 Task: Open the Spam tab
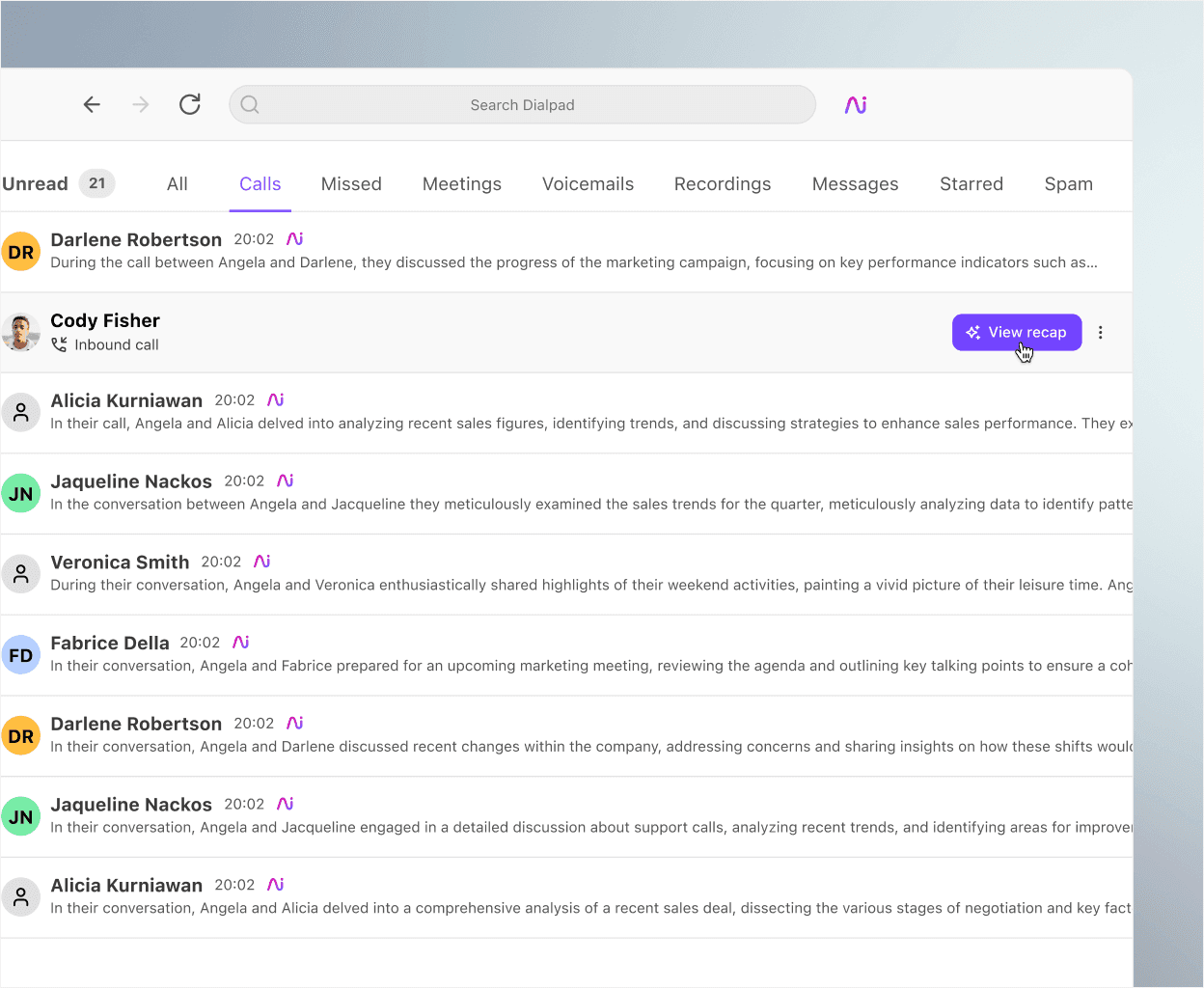[1068, 184]
